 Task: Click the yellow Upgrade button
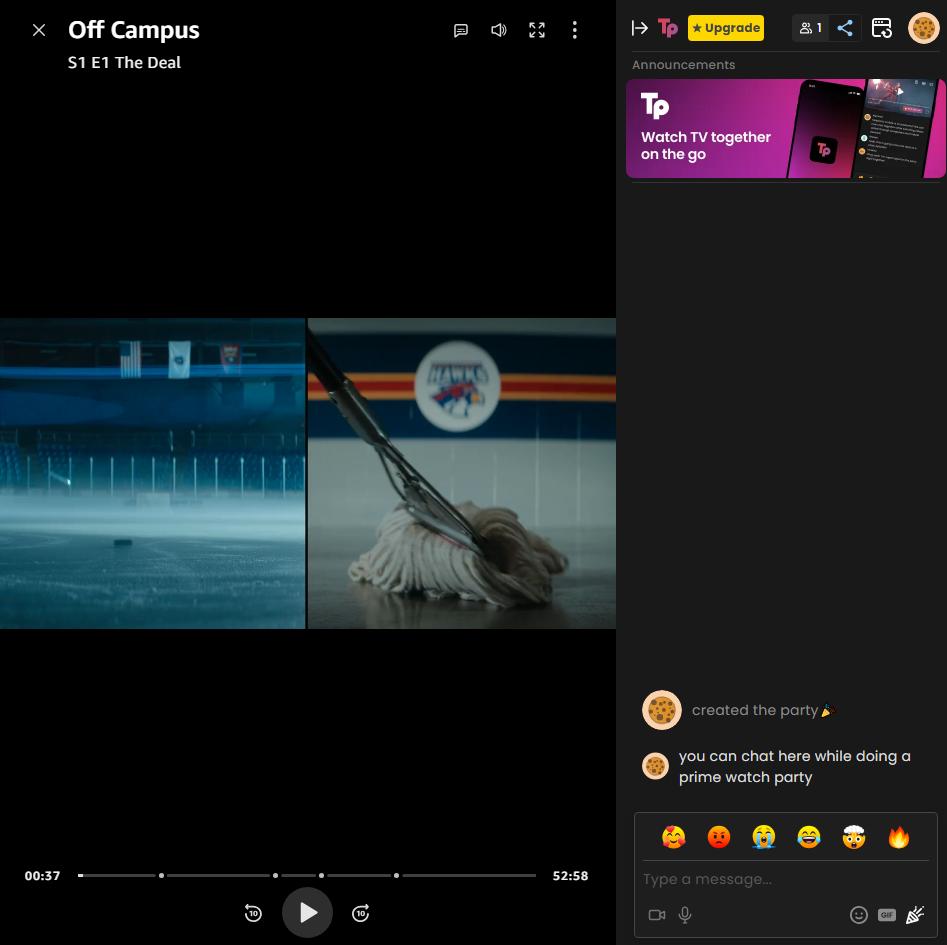pyautogui.click(x=725, y=28)
